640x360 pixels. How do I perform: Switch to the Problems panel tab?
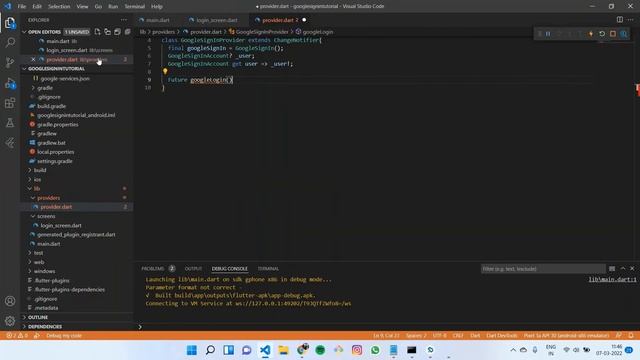tap(153, 269)
